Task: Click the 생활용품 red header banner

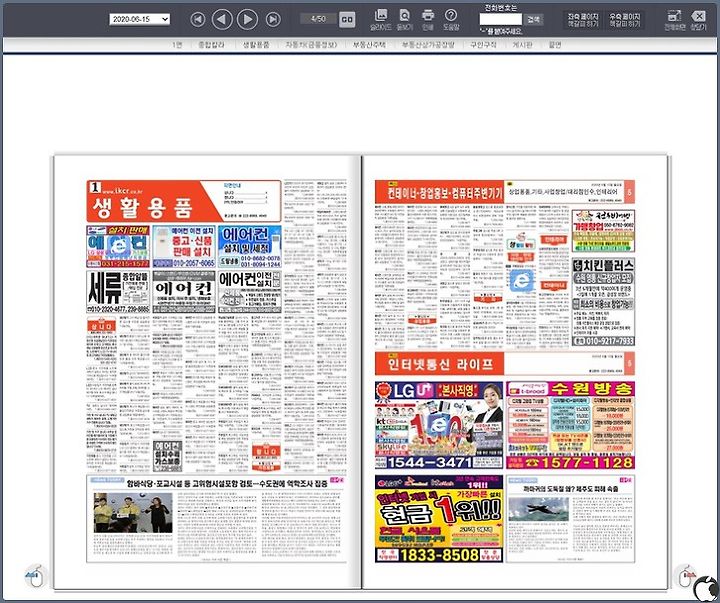Action: 184,201
